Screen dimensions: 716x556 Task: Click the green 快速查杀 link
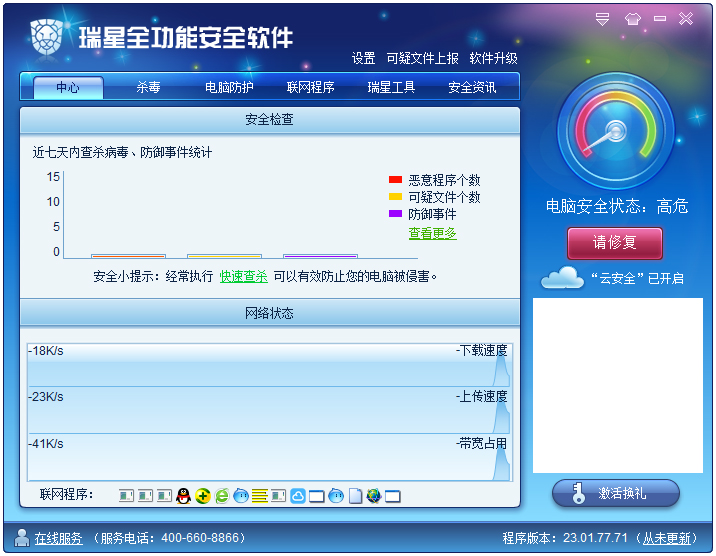[243, 276]
